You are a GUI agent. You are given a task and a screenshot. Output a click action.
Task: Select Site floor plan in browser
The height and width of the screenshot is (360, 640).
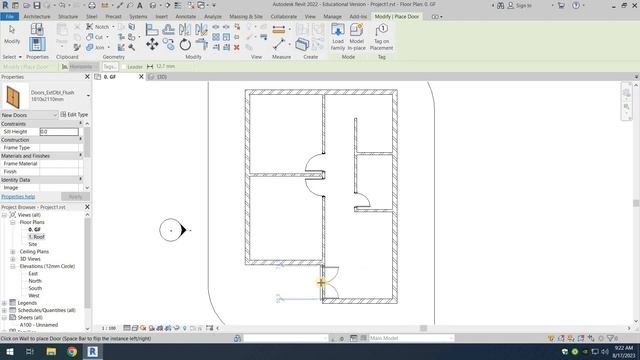(x=33, y=244)
